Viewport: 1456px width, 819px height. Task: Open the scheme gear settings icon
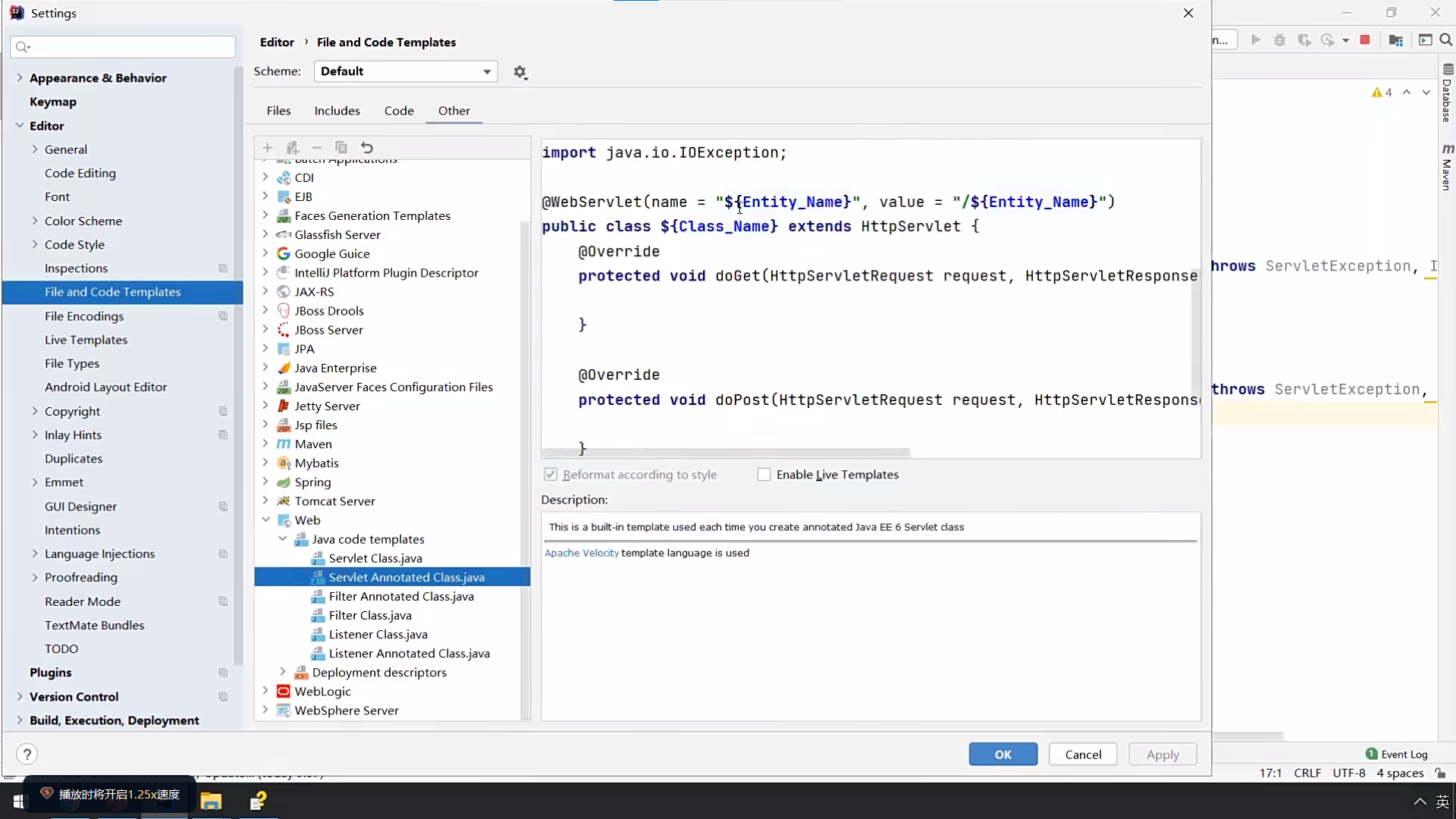point(520,72)
